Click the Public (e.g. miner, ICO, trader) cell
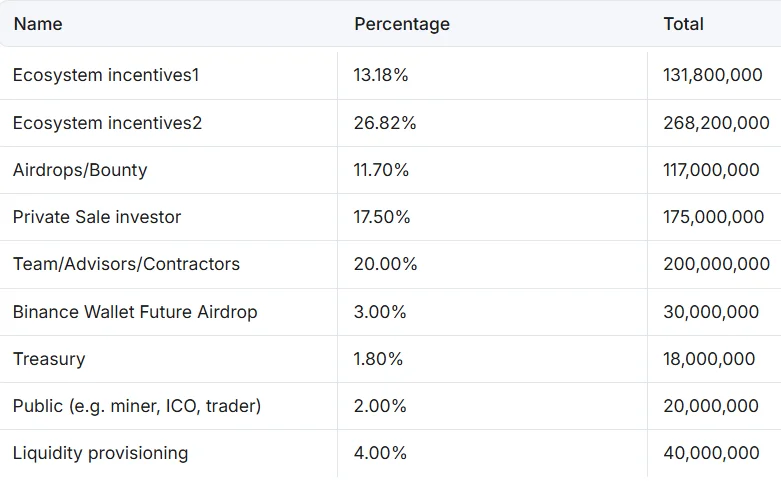 tap(137, 406)
